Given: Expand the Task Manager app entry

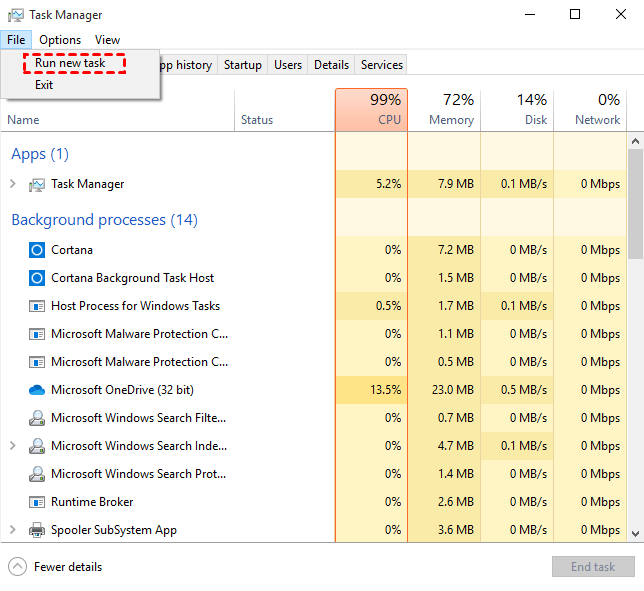Looking at the screenshot, I should click(x=13, y=184).
